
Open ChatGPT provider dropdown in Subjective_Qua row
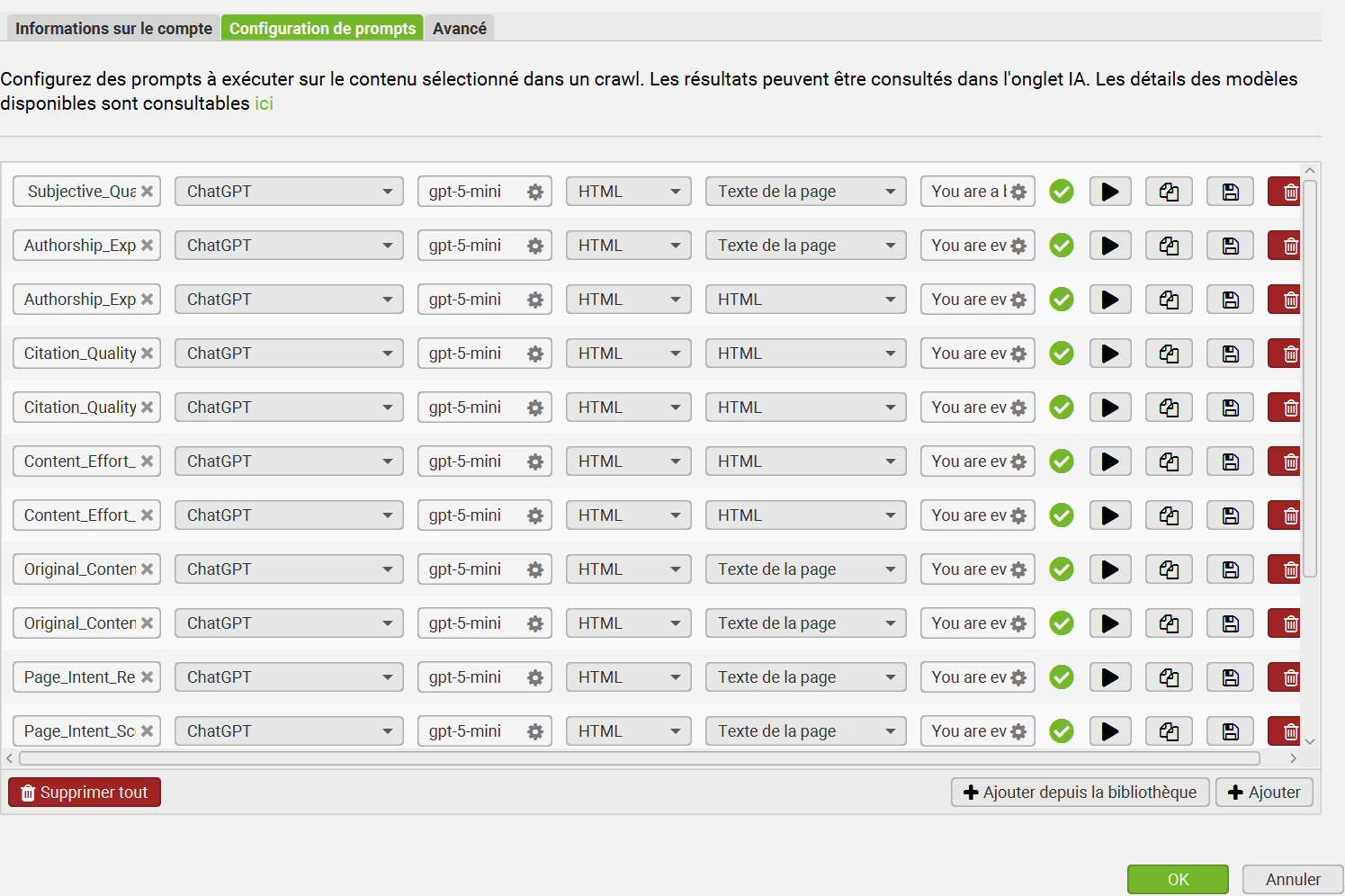click(x=288, y=192)
